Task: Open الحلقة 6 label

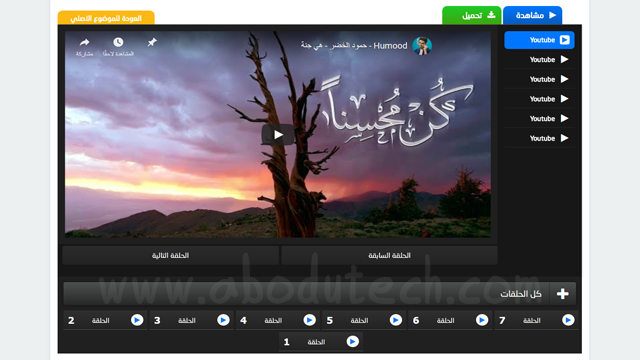Action: [x=446, y=320]
